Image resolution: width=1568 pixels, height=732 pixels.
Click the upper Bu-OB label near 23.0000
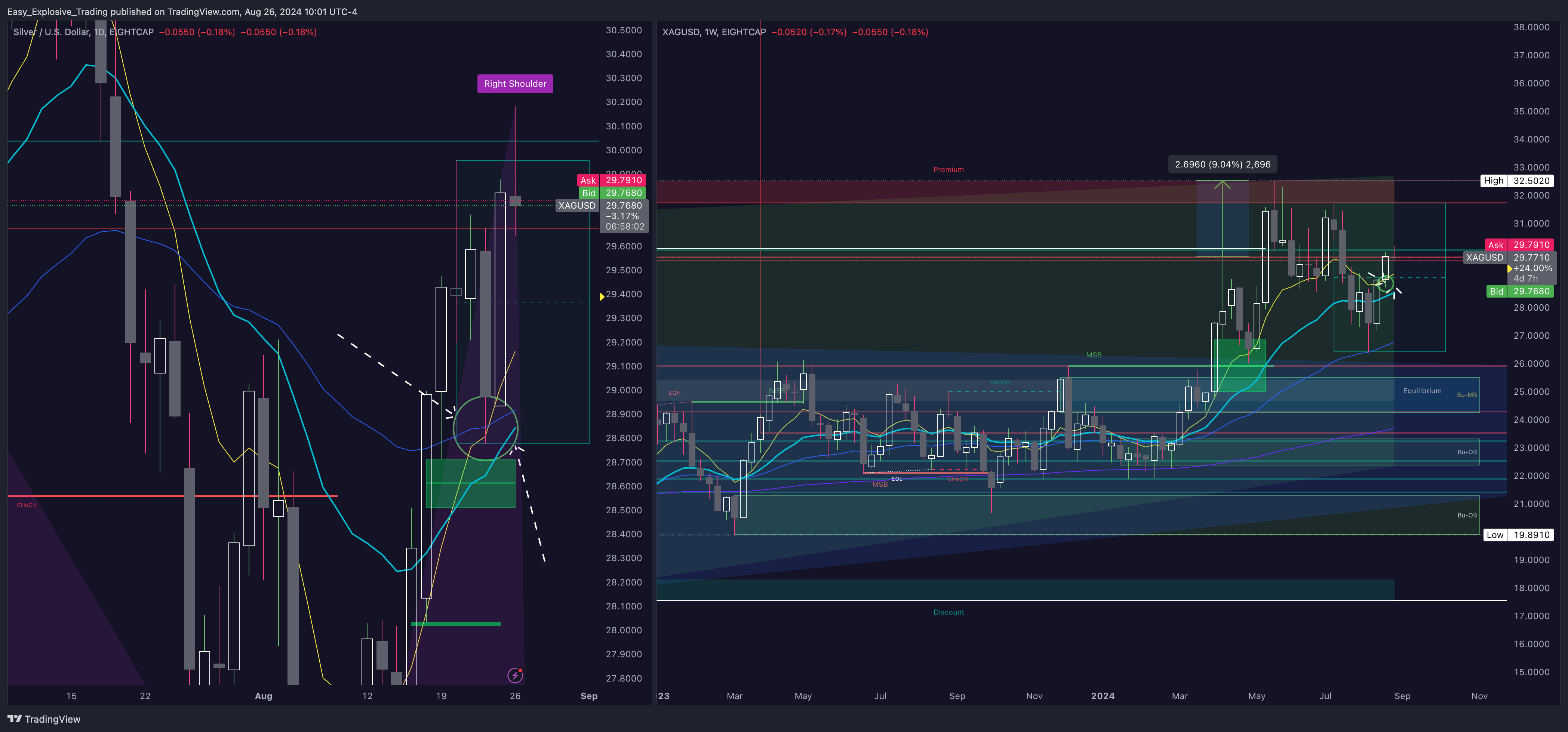(1466, 452)
